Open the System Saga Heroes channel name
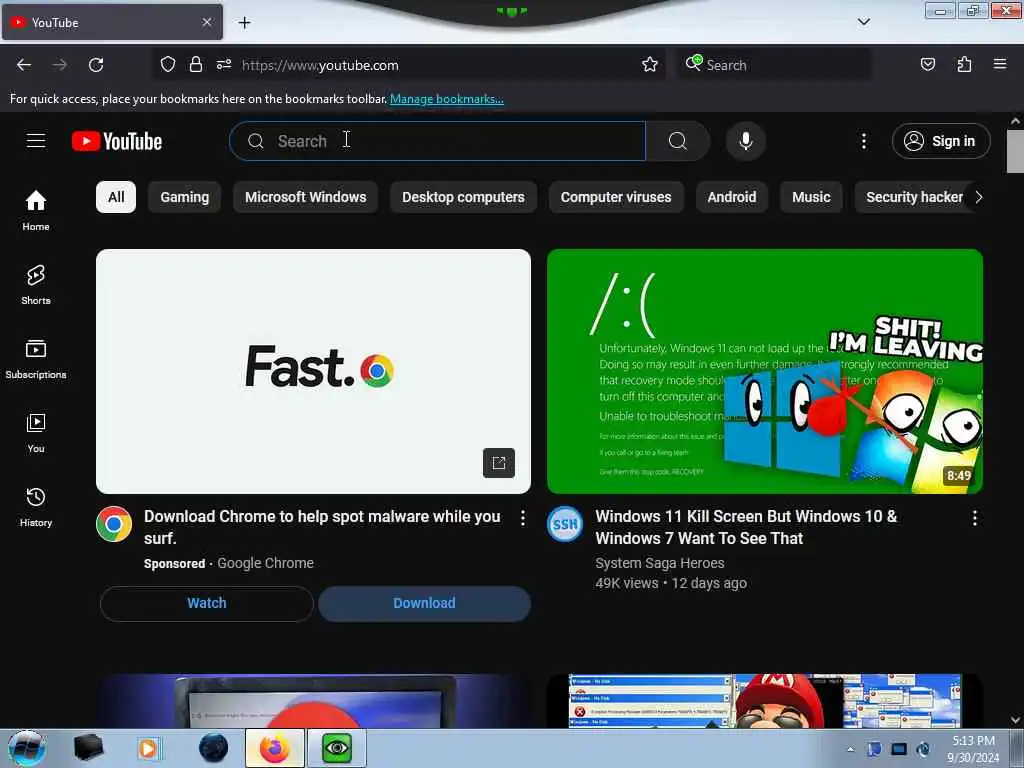The width and height of the screenshot is (1024, 768). (660, 563)
